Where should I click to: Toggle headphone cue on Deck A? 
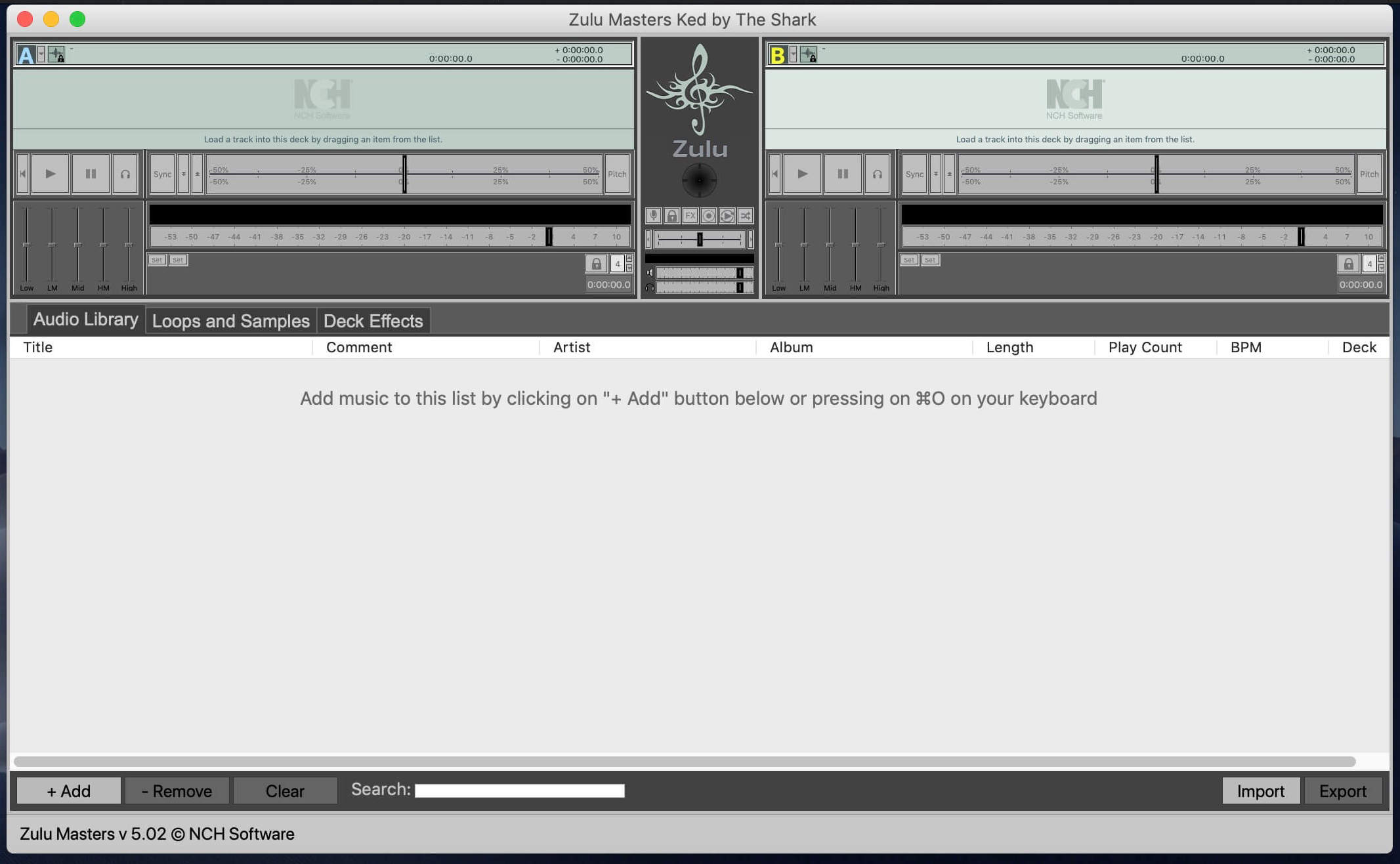pos(125,174)
